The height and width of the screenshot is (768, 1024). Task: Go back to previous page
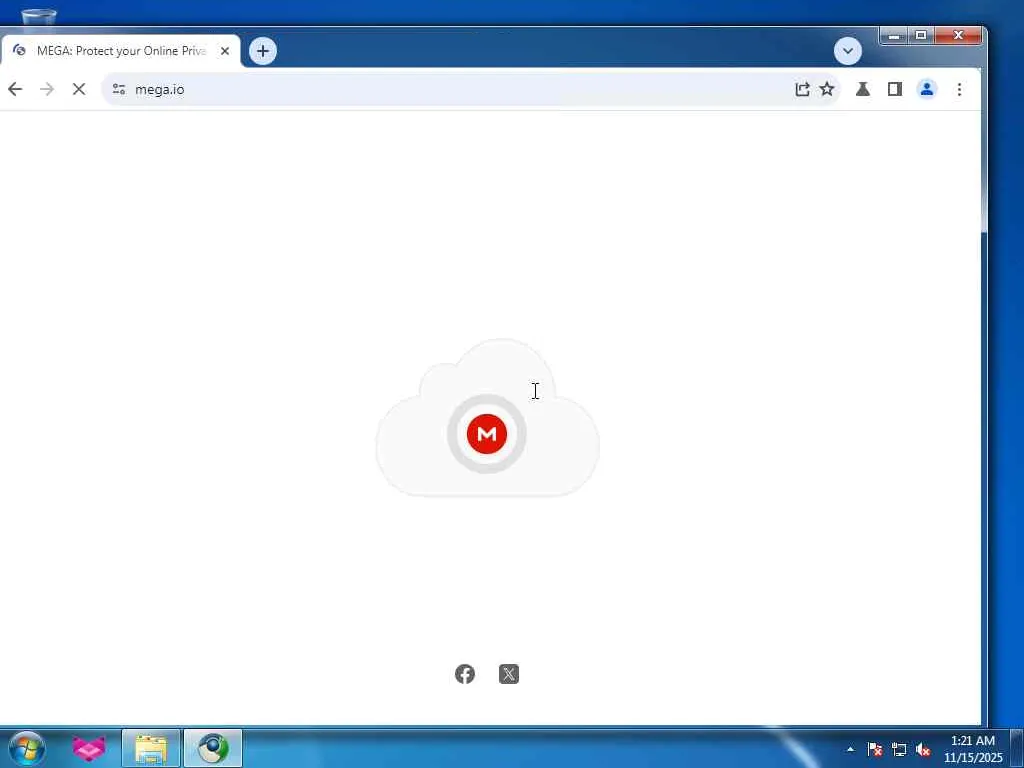pos(15,89)
